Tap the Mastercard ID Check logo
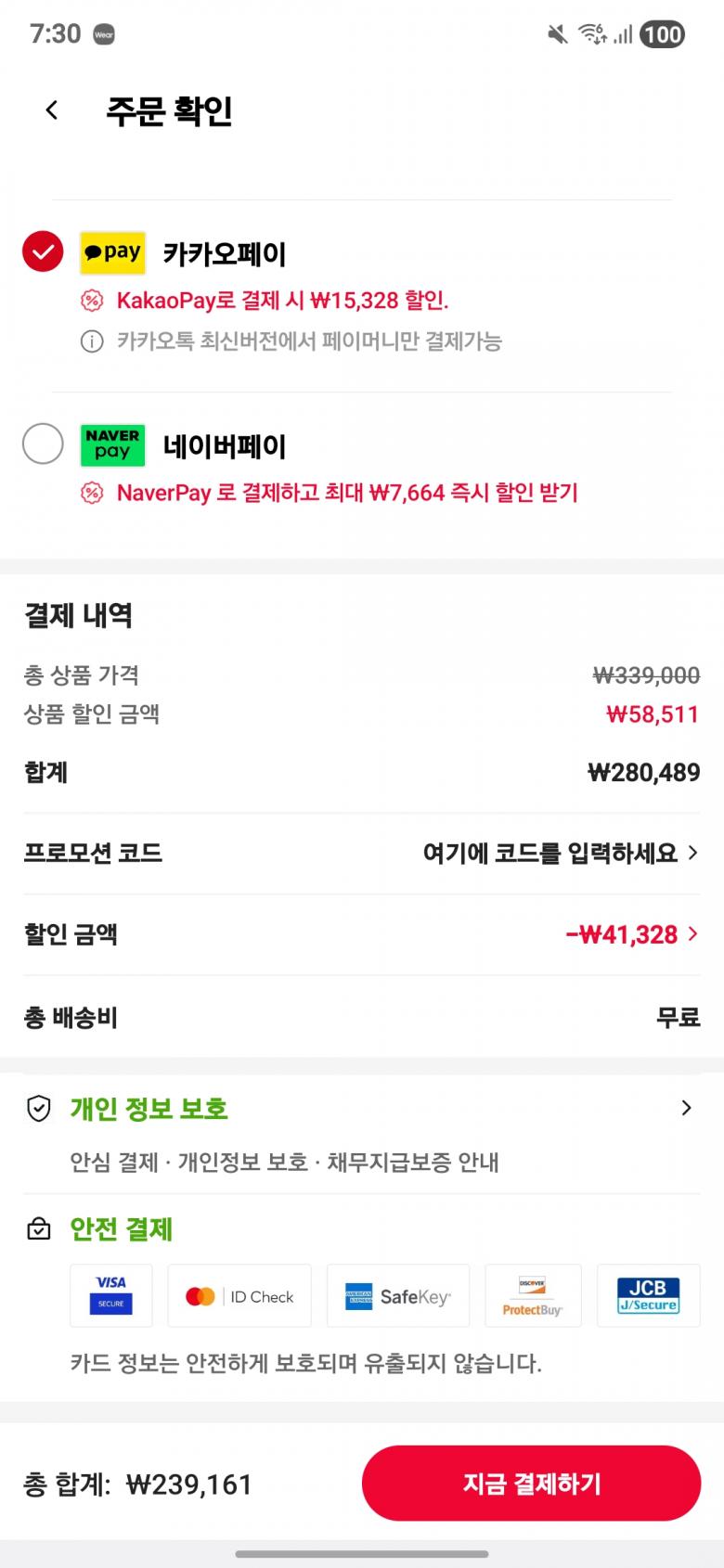Image resolution: width=724 pixels, height=1568 pixels. [x=239, y=1295]
